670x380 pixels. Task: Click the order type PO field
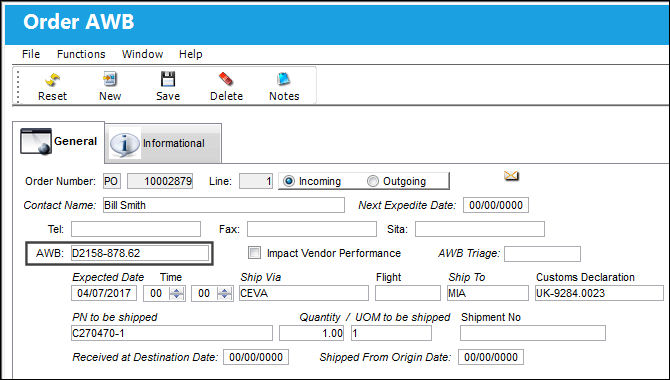point(112,181)
